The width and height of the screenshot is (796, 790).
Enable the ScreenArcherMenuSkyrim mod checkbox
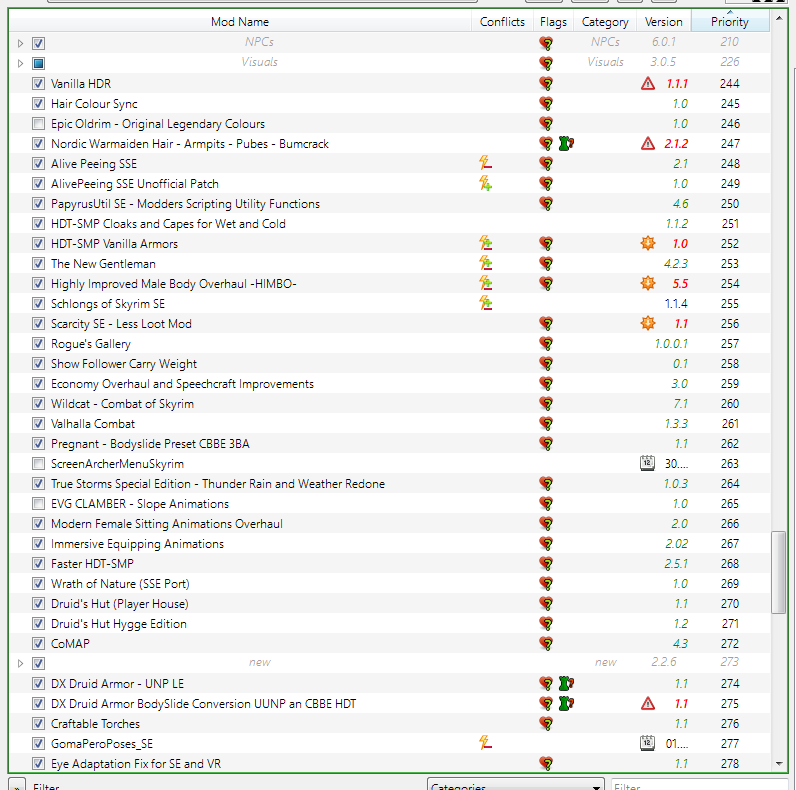(38, 464)
